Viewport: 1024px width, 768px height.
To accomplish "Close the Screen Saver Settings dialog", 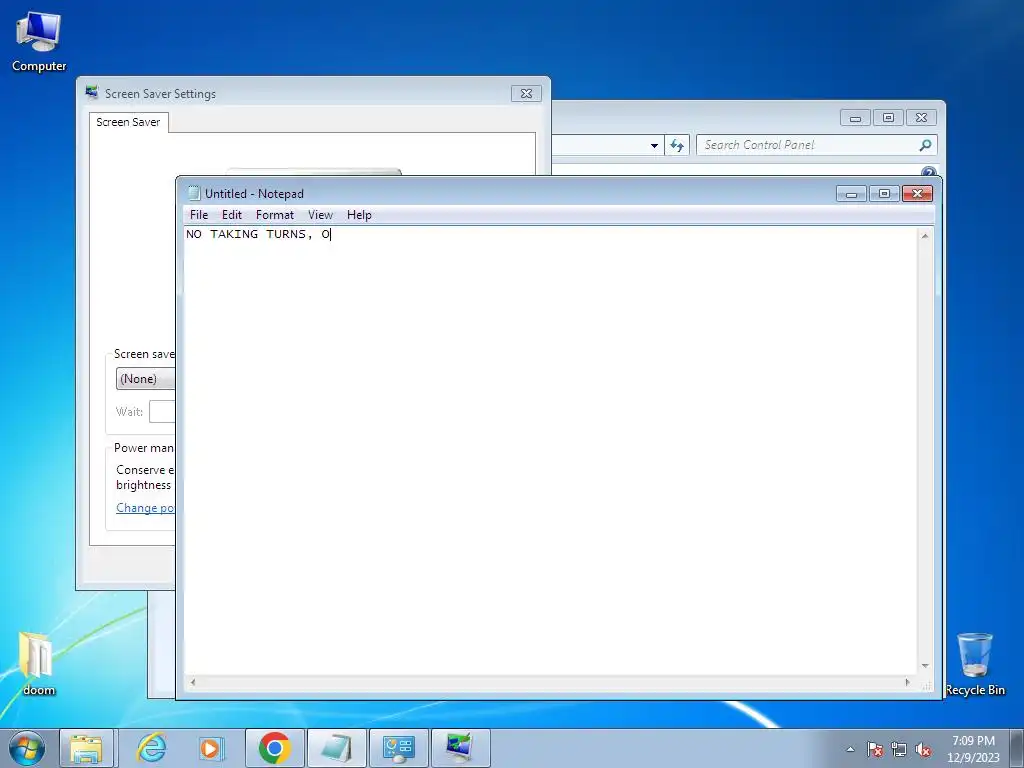I will point(526,93).
